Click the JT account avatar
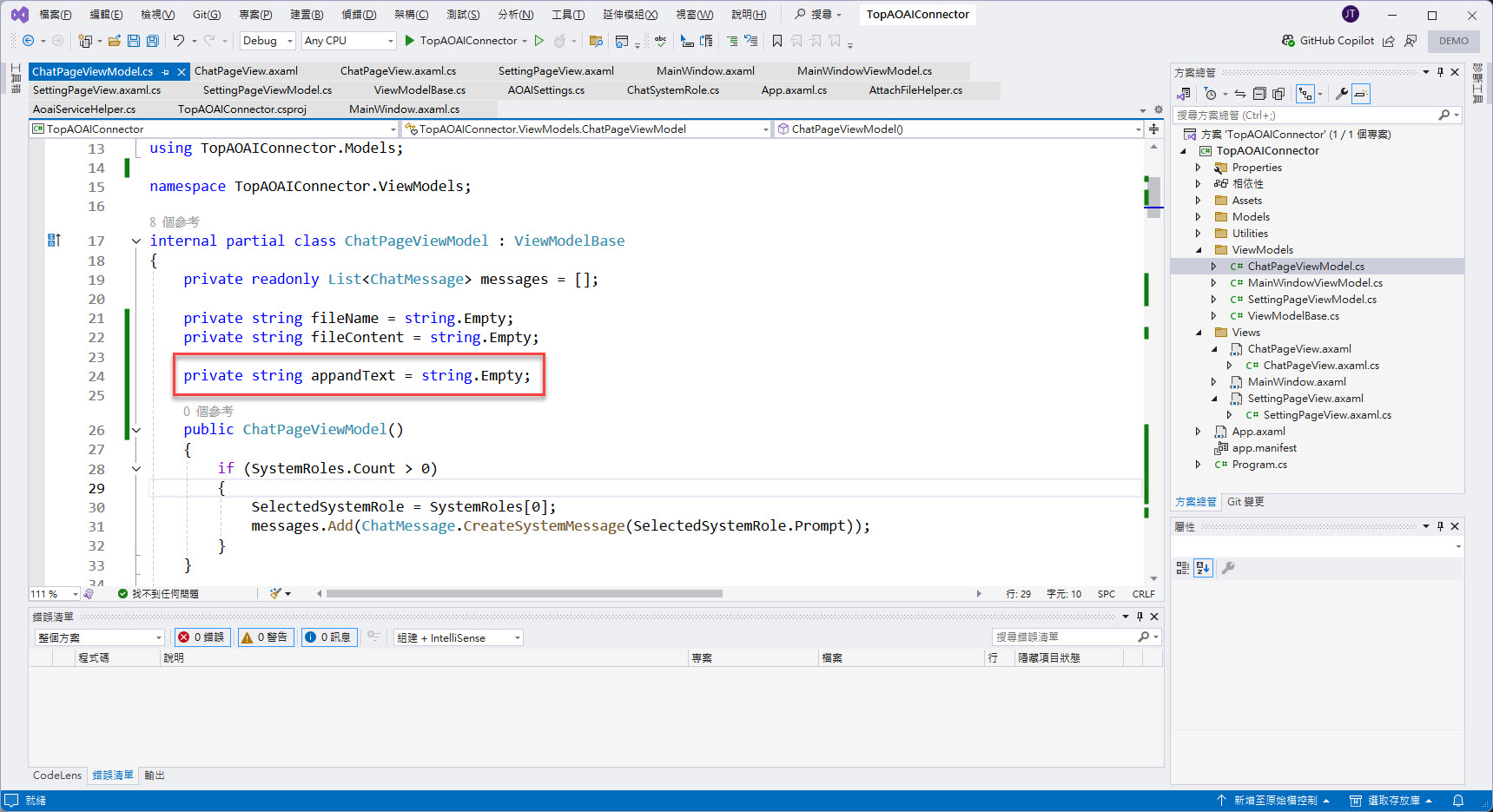The image size is (1493, 812). (x=1351, y=14)
